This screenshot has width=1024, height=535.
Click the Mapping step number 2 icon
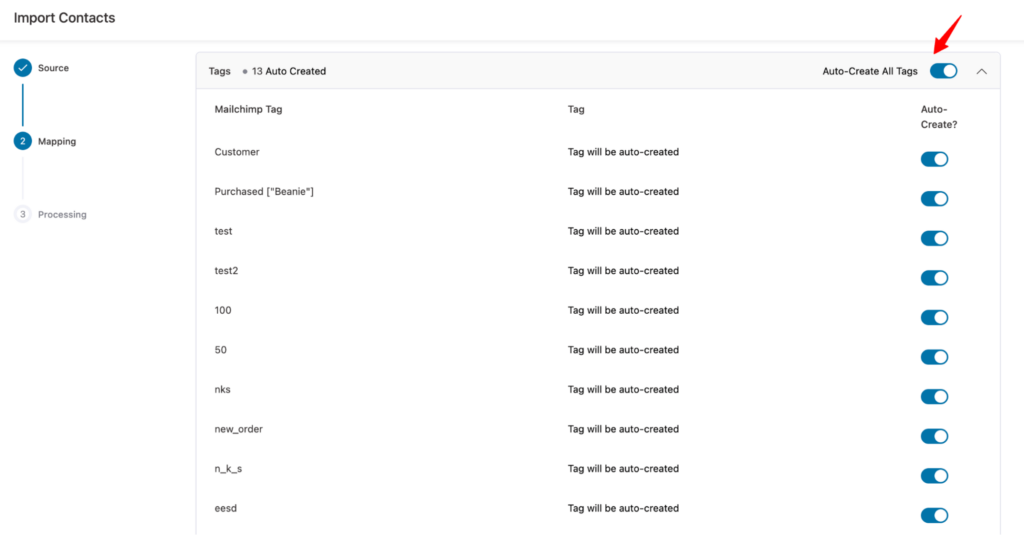[x=22, y=141]
